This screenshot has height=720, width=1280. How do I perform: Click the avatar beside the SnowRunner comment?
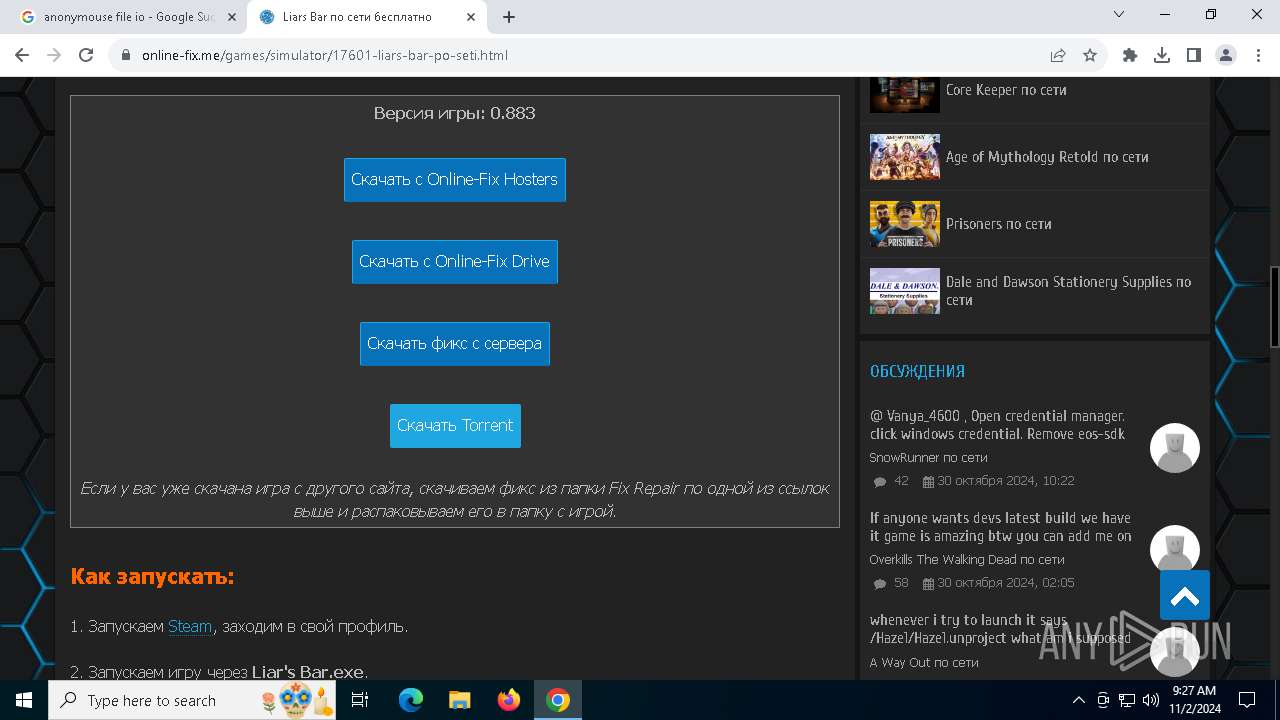click(x=1175, y=448)
